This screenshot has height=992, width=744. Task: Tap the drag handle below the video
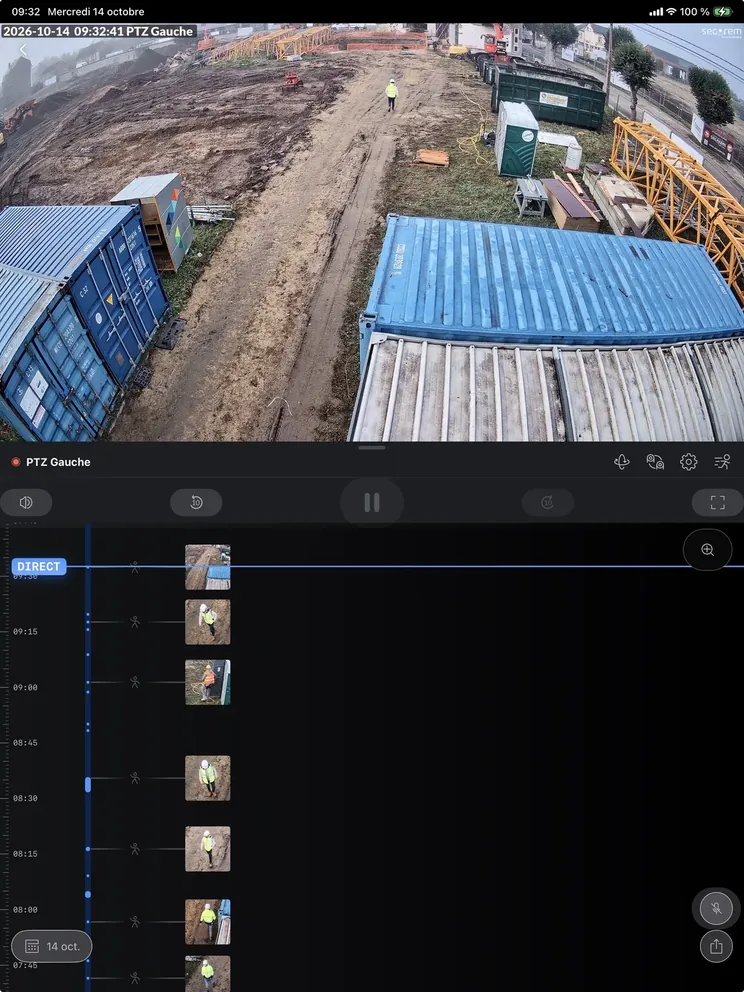372,448
